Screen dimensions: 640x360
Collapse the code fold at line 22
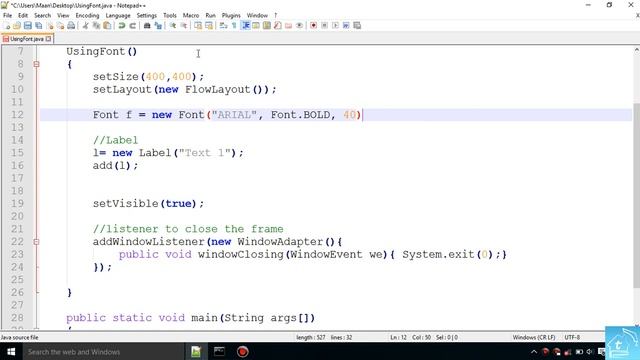[x=36, y=242]
